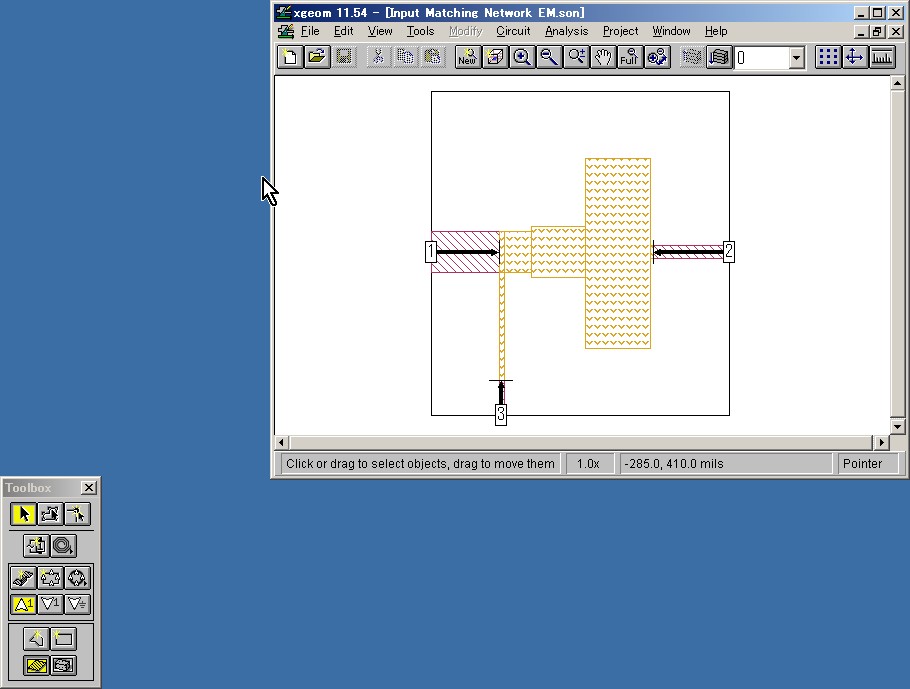Click the horizontal scrollbar right arrow
The image size is (910, 689).
(x=882, y=442)
